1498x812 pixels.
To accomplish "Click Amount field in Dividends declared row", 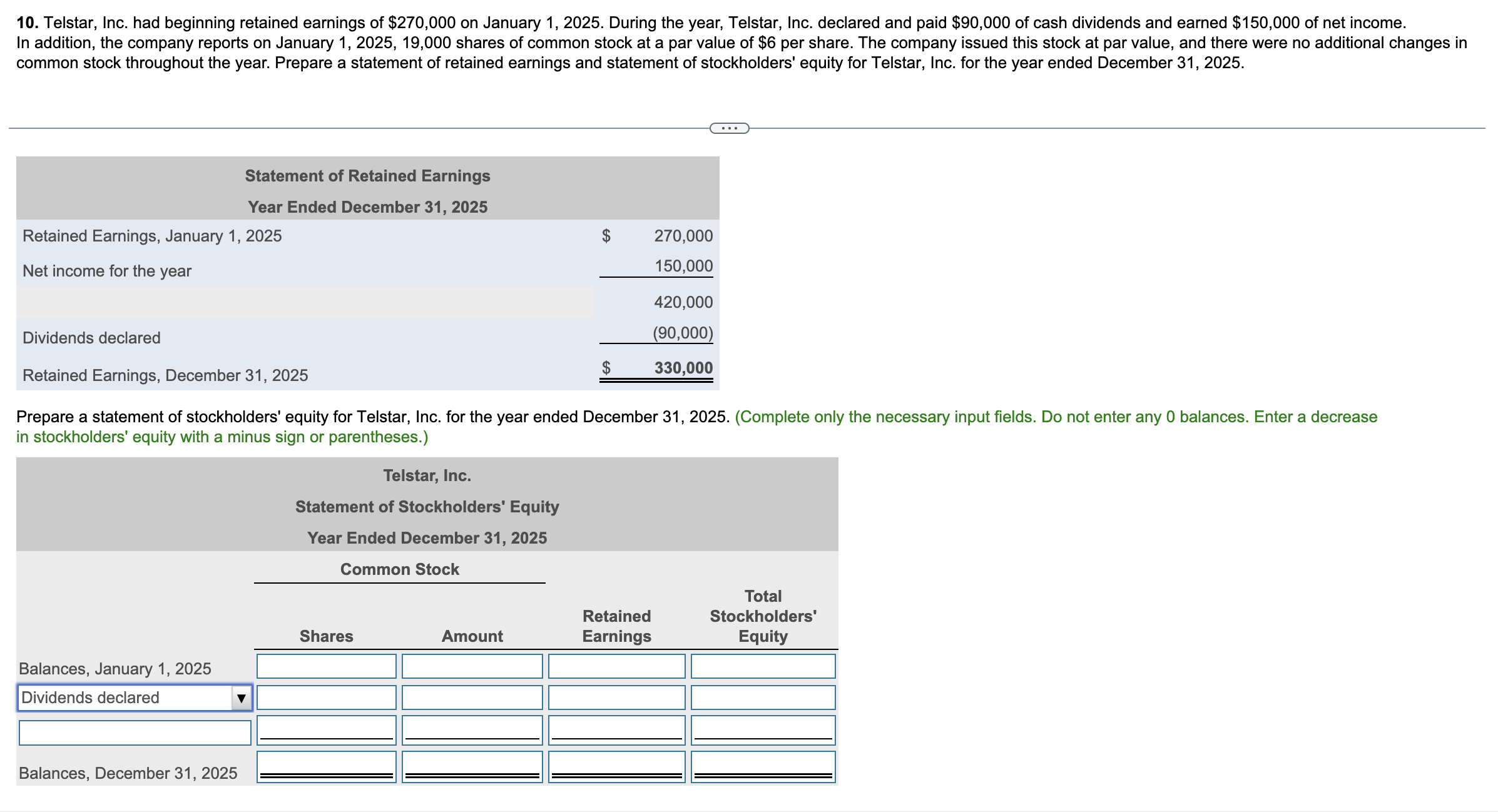I will pyautogui.click(x=472, y=698).
